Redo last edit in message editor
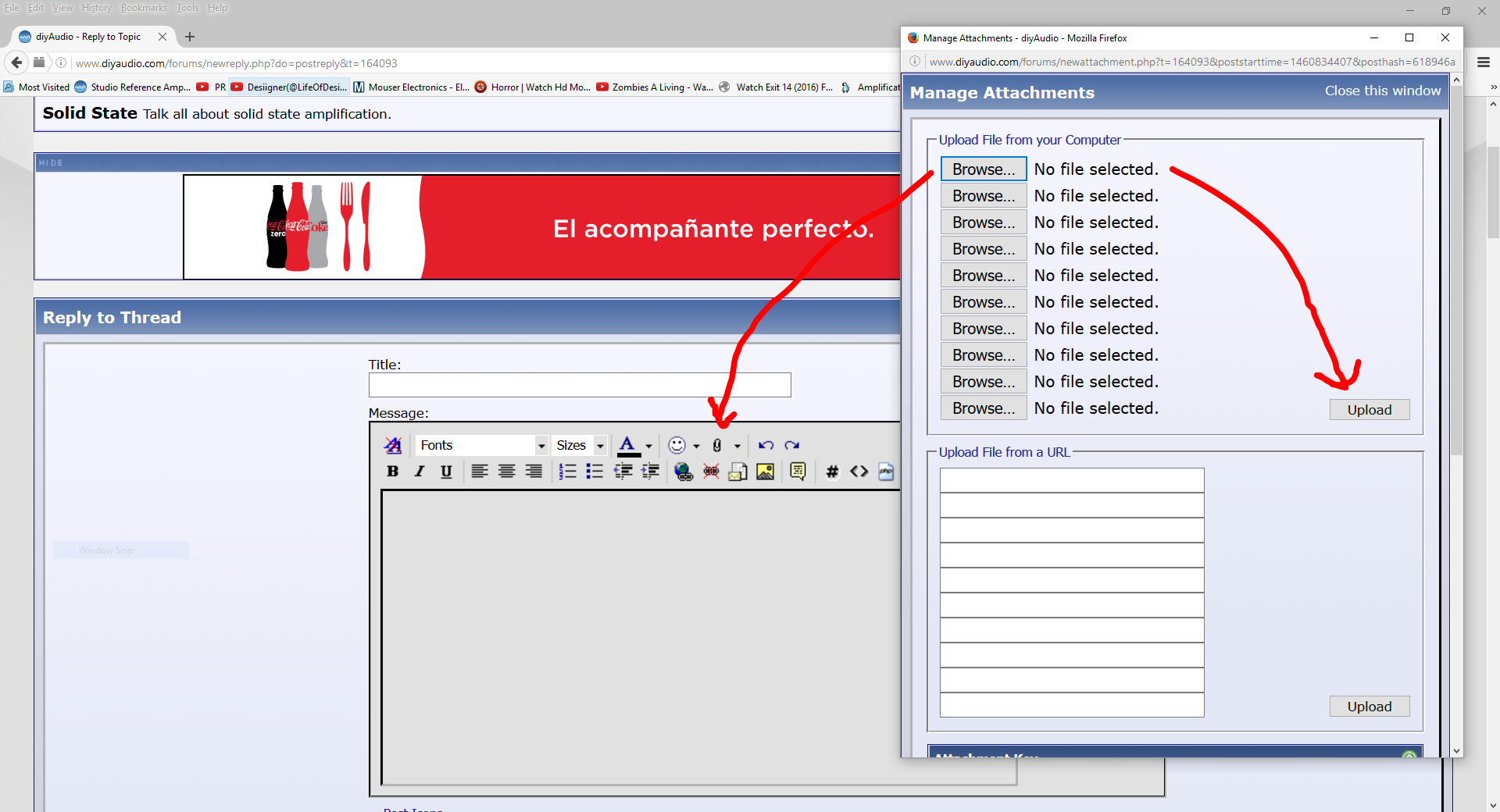This screenshot has width=1500, height=812. [792, 445]
